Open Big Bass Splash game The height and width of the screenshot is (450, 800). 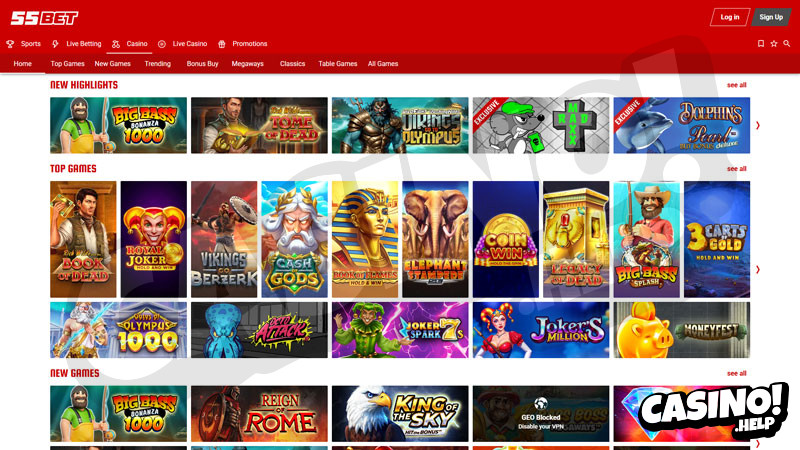pos(646,239)
